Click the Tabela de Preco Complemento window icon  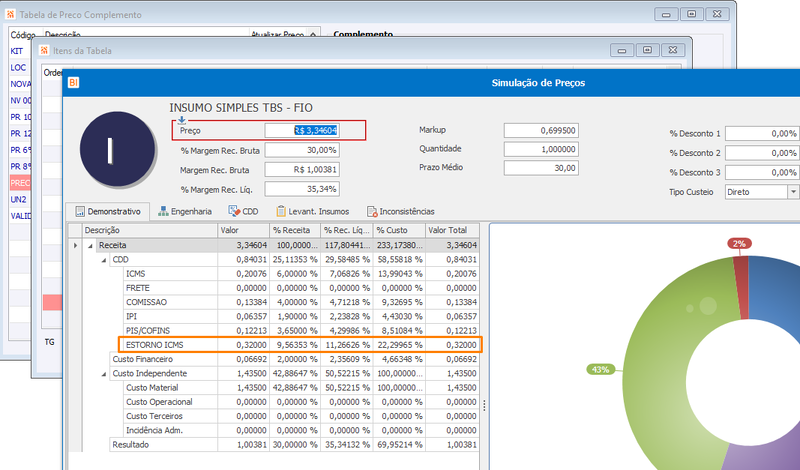pos(10,14)
